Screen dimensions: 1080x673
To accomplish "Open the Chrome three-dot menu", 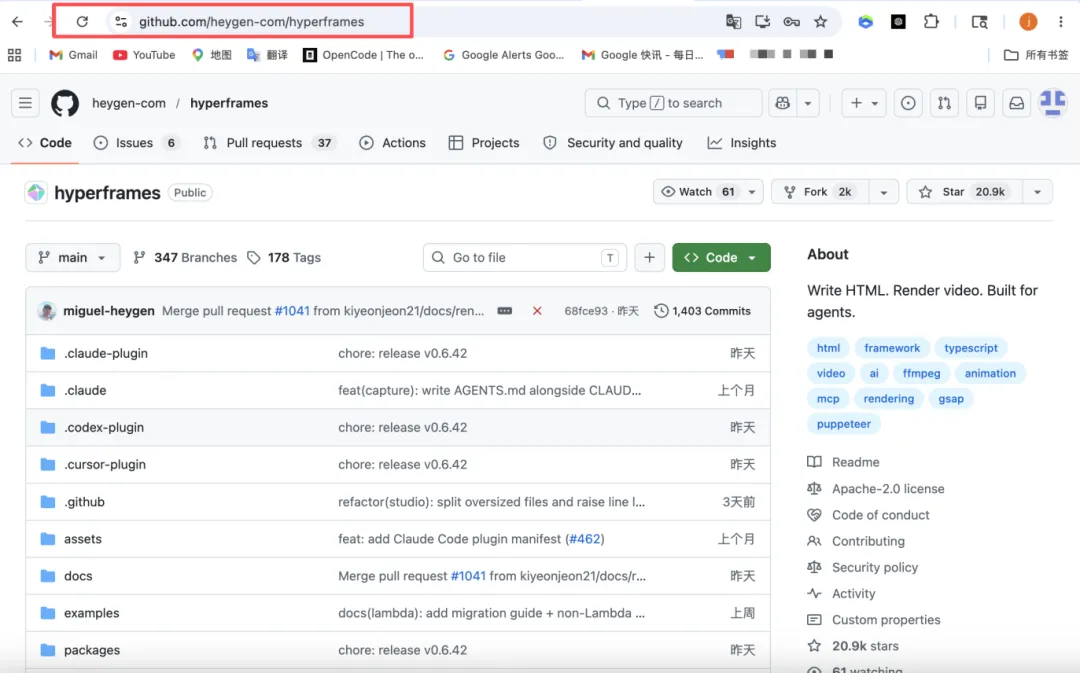I will coord(1061,21).
